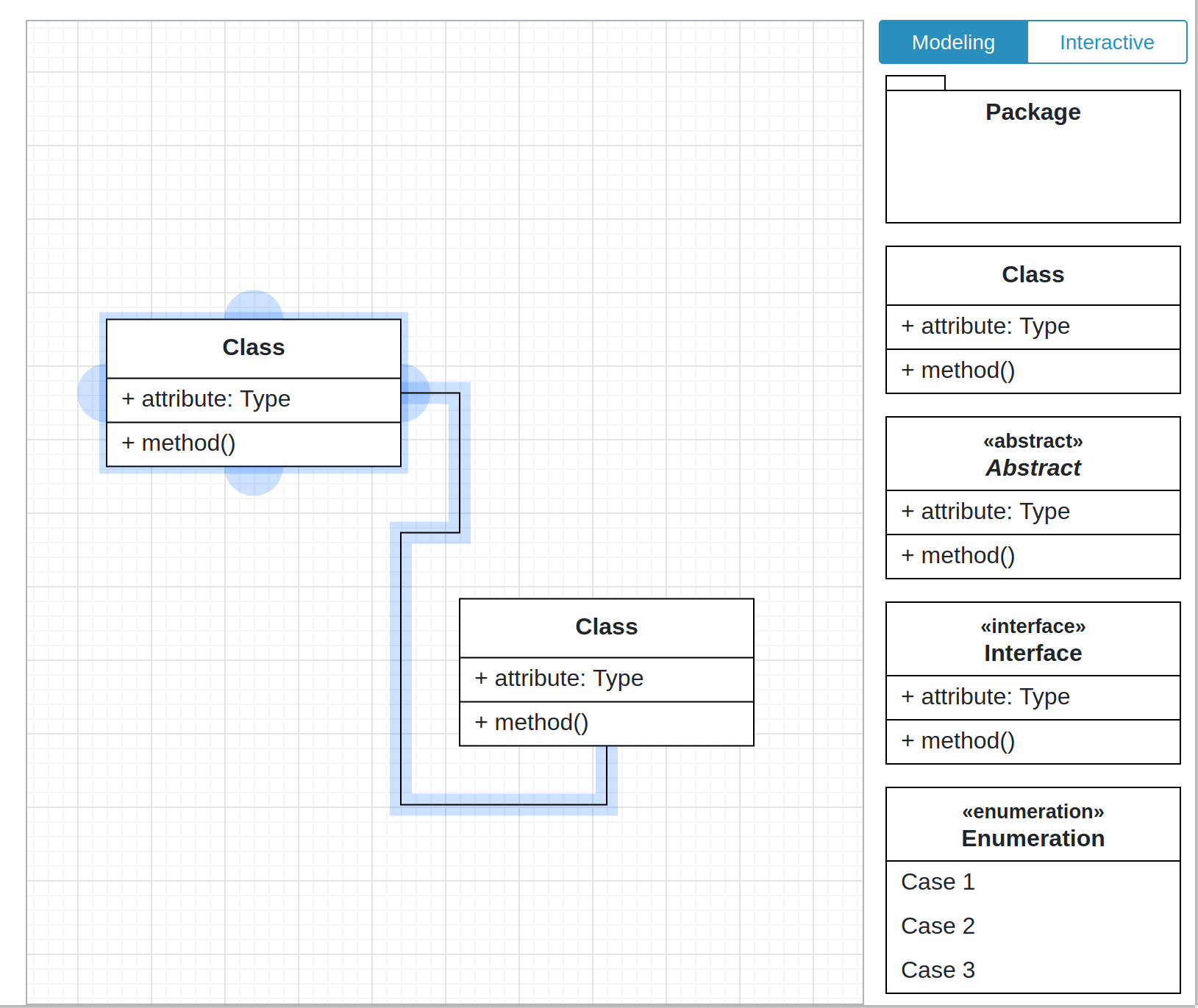Click top connection port of highlighted Class
The height and width of the screenshot is (1008, 1198).
(254, 303)
